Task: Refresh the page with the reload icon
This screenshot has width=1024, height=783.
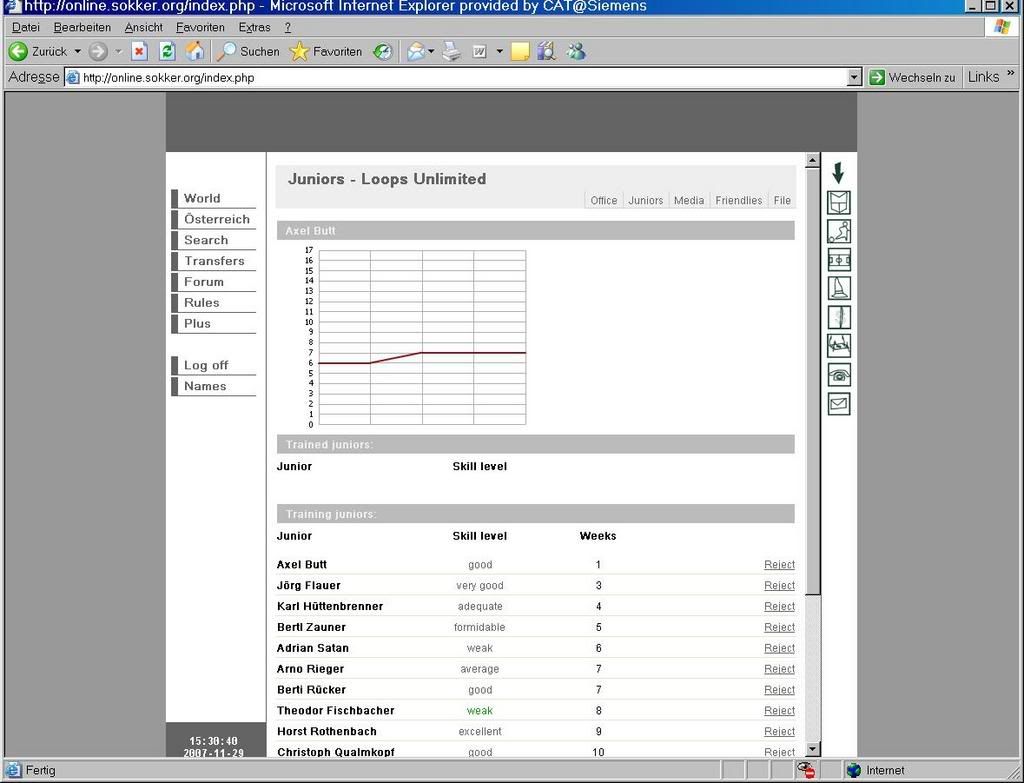Action: [x=167, y=51]
